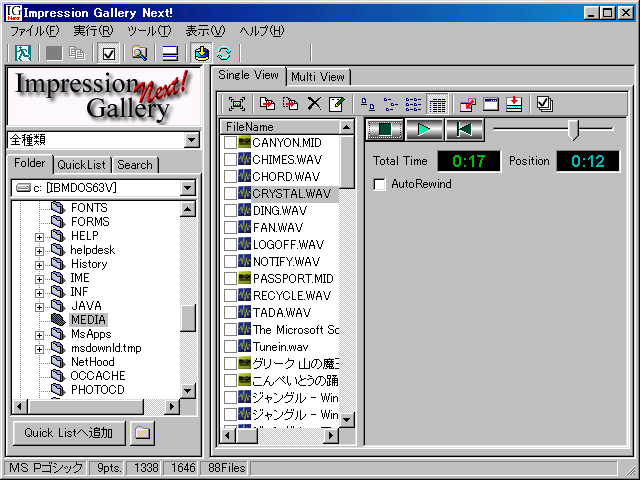Click the move file icon with dotted page

(290, 104)
